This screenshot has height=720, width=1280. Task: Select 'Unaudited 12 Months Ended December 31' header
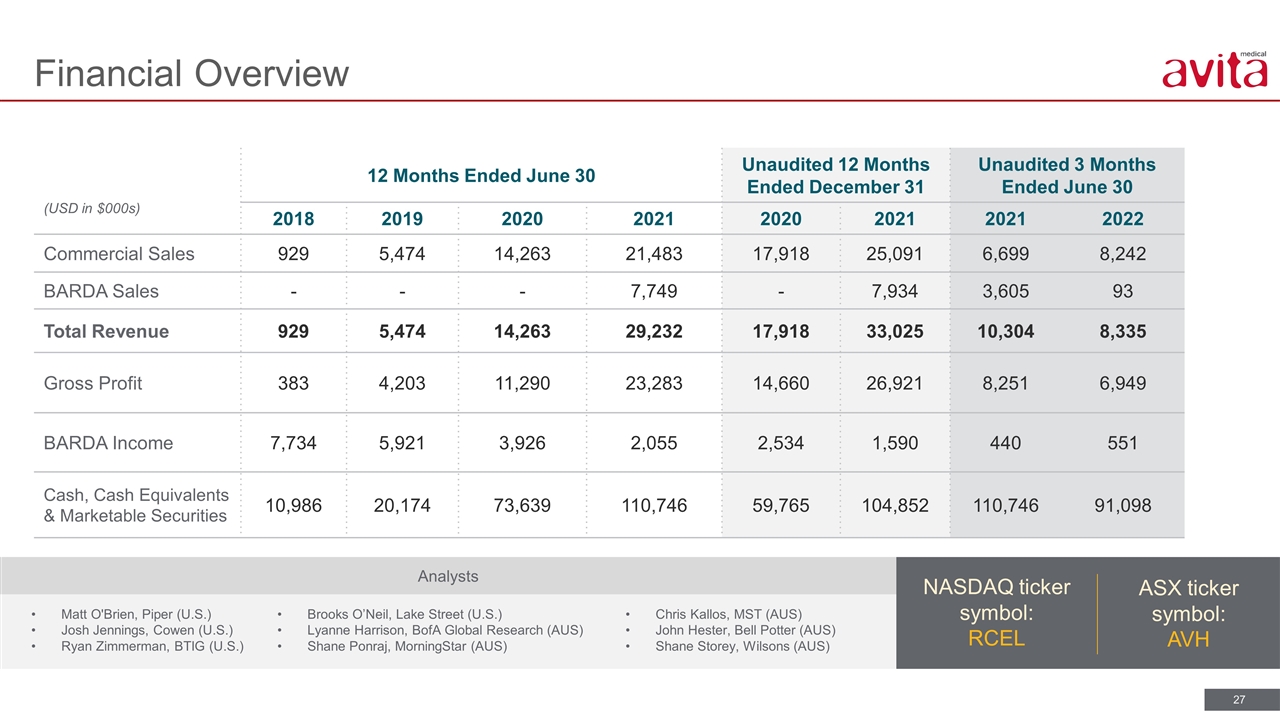pos(835,175)
